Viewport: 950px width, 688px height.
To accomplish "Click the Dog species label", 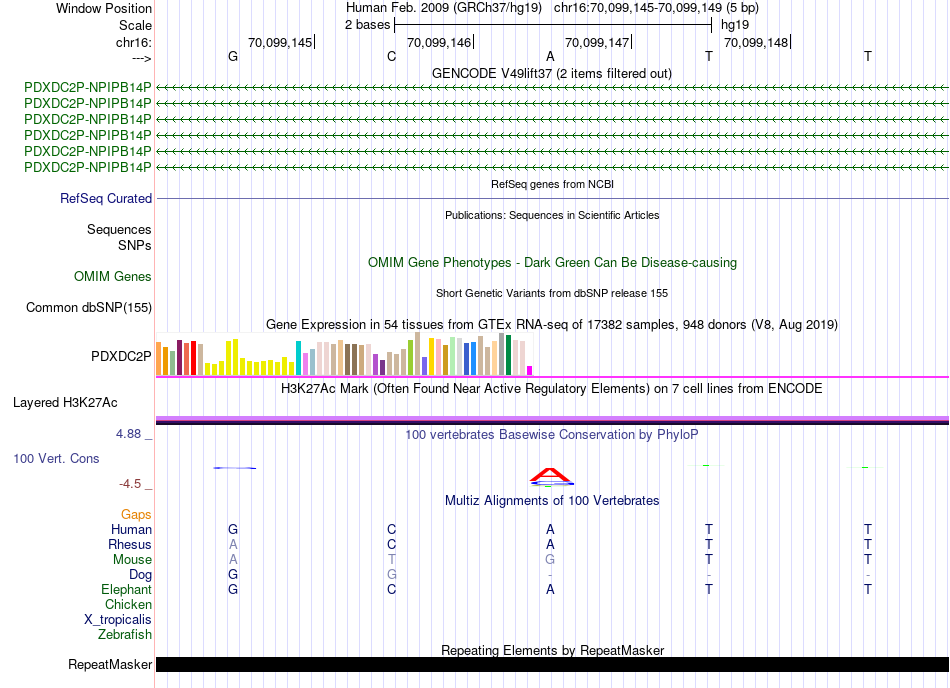I will [140, 574].
